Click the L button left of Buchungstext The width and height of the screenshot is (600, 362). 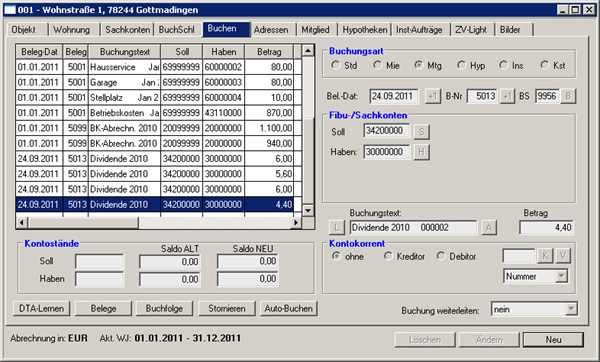[x=336, y=228]
